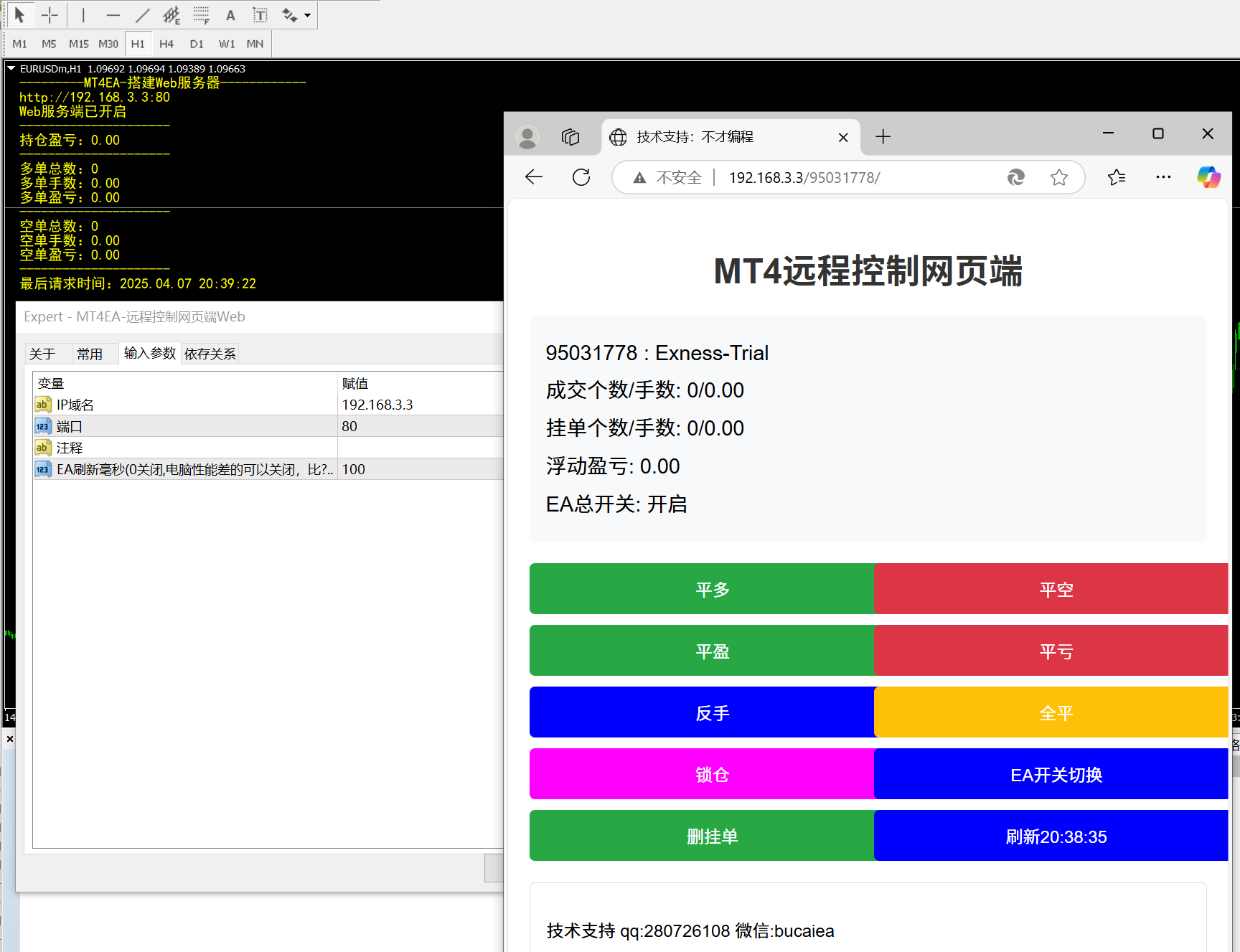Open the favorites list icon
This screenshot has width=1240, height=952.
coord(1117,177)
